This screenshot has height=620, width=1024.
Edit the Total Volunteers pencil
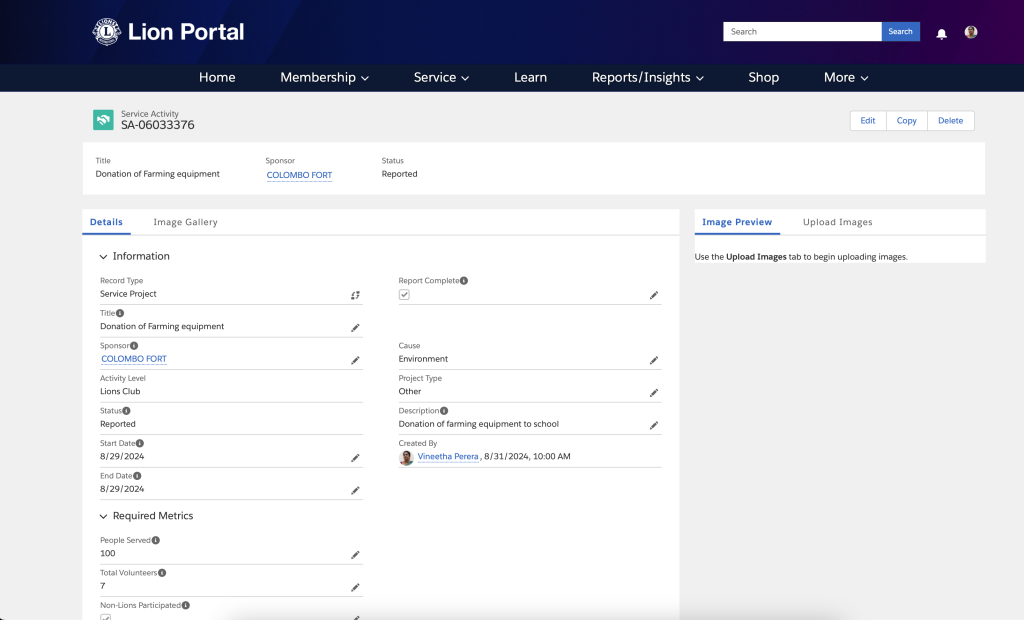(x=355, y=587)
